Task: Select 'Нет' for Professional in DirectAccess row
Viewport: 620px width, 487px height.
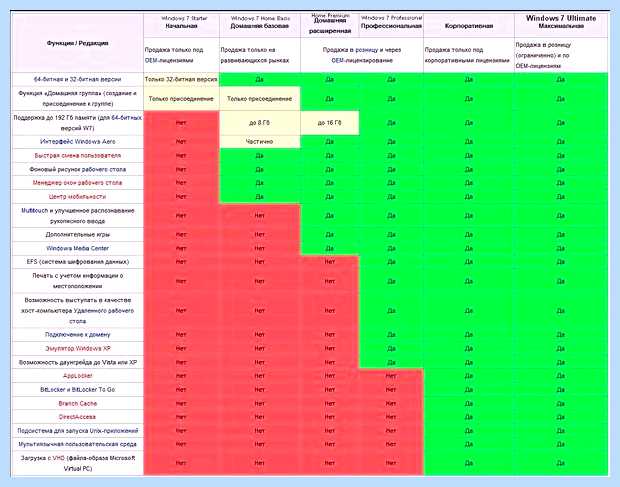Action: pos(391,417)
